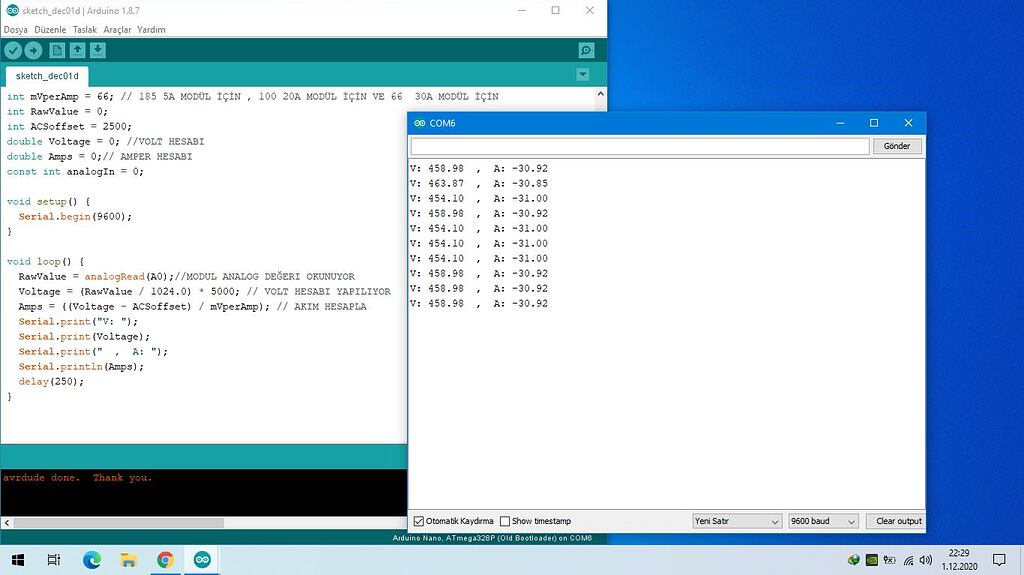Click the Open sketch up-arrow icon

pos(78,50)
